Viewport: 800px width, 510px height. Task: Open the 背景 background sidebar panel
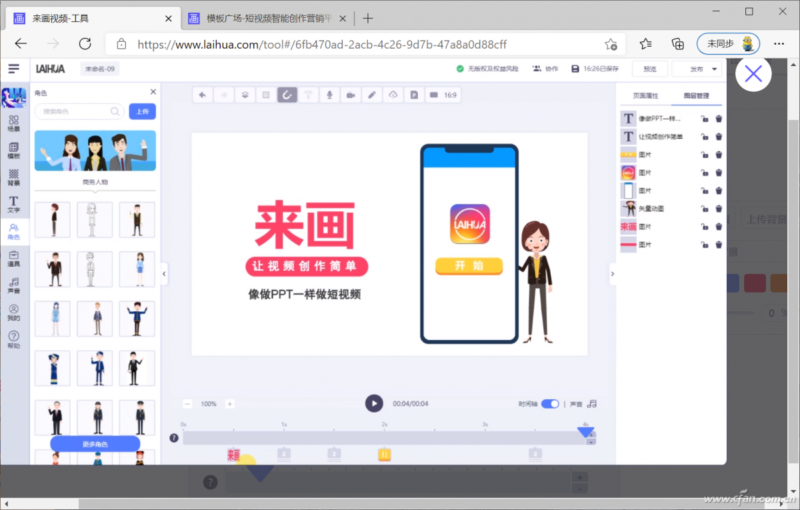(x=14, y=177)
